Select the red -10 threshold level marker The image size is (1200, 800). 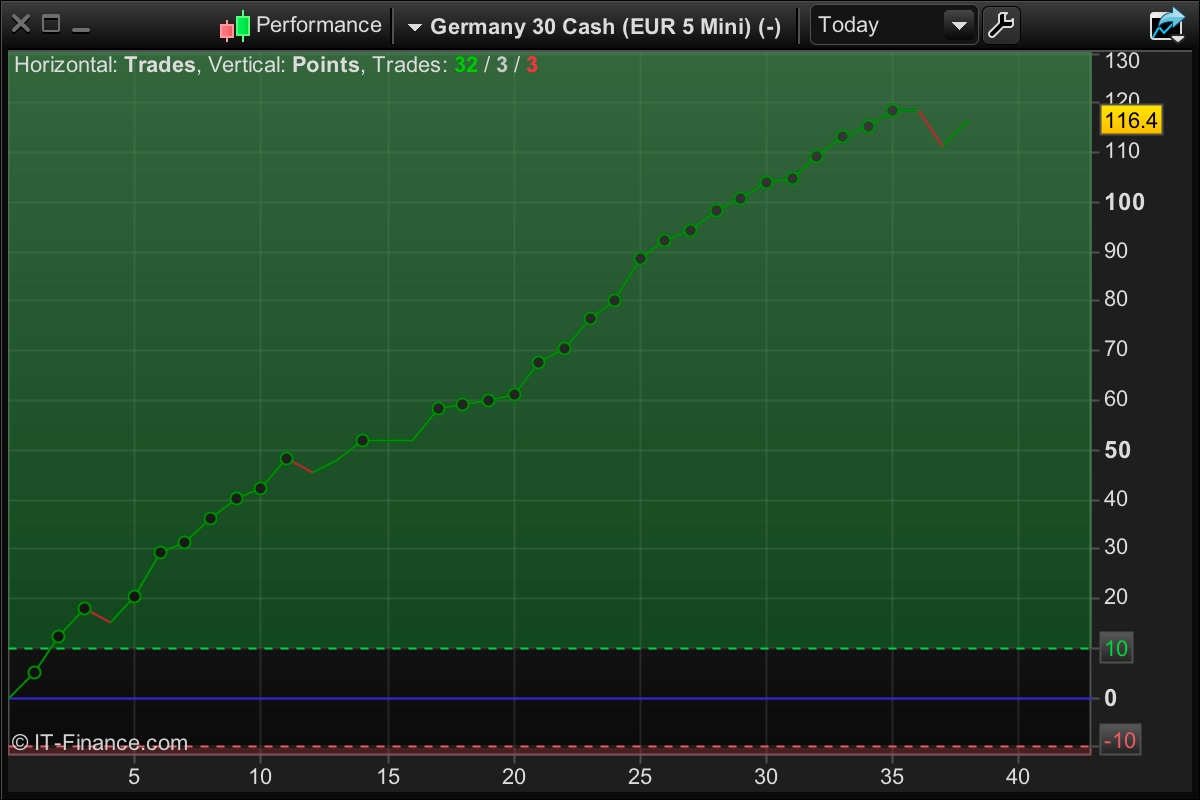[x=1119, y=740]
